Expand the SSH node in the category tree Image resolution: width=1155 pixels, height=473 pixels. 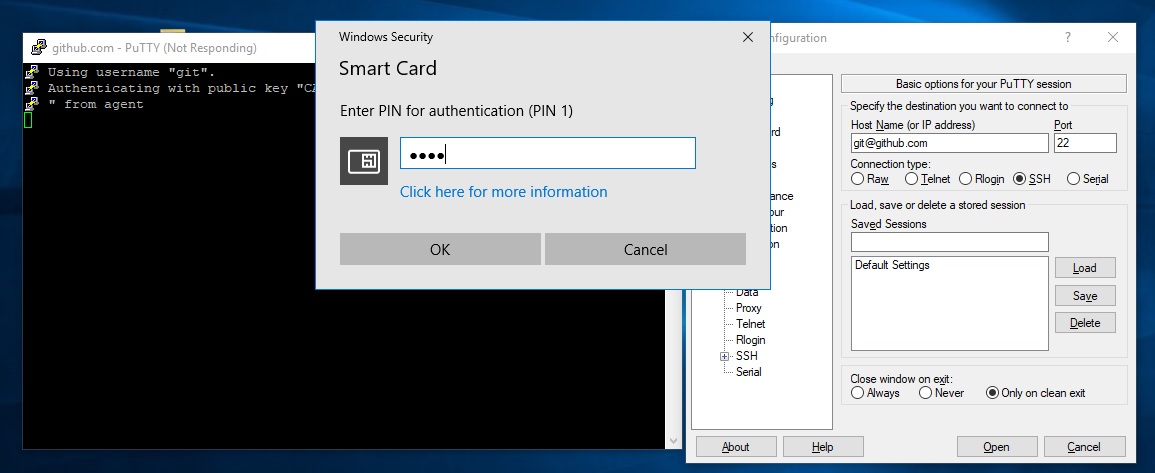click(x=725, y=357)
